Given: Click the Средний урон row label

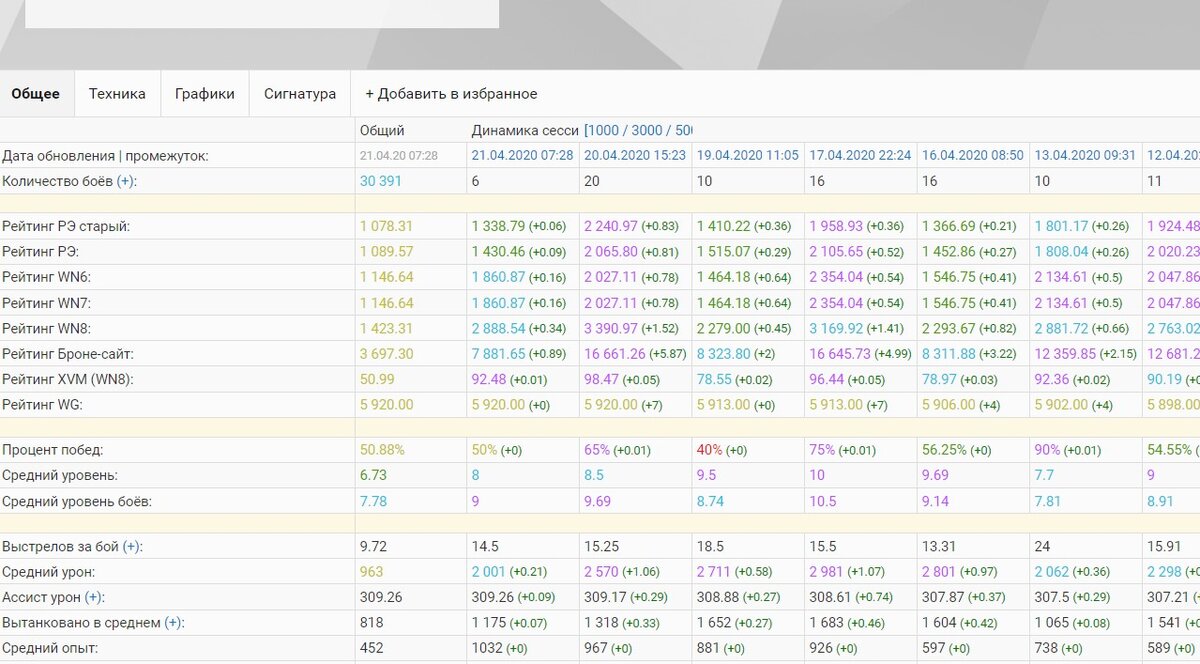Looking at the screenshot, I should (48, 572).
